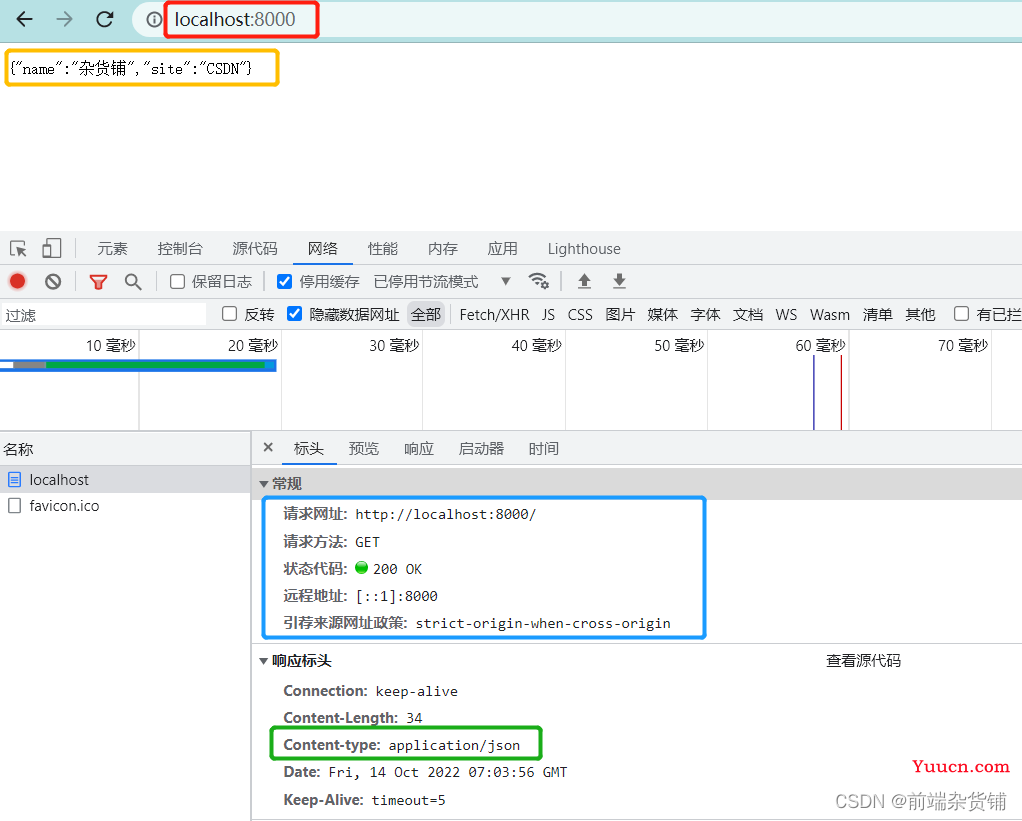
Task: Select the 标头 detail tab
Action: click(308, 448)
